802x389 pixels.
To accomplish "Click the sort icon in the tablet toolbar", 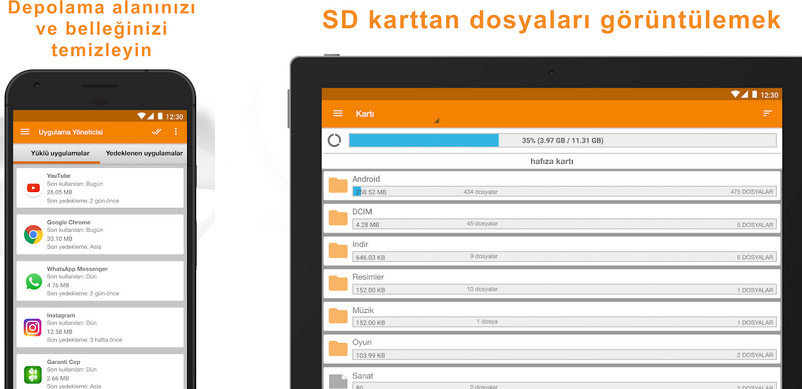I will point(767,113).
